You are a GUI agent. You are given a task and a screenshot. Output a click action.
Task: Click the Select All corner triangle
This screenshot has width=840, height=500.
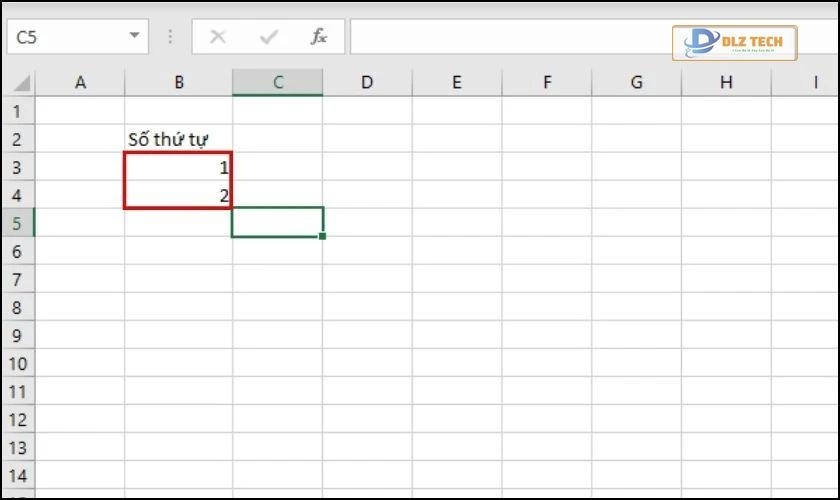[21, 83]
